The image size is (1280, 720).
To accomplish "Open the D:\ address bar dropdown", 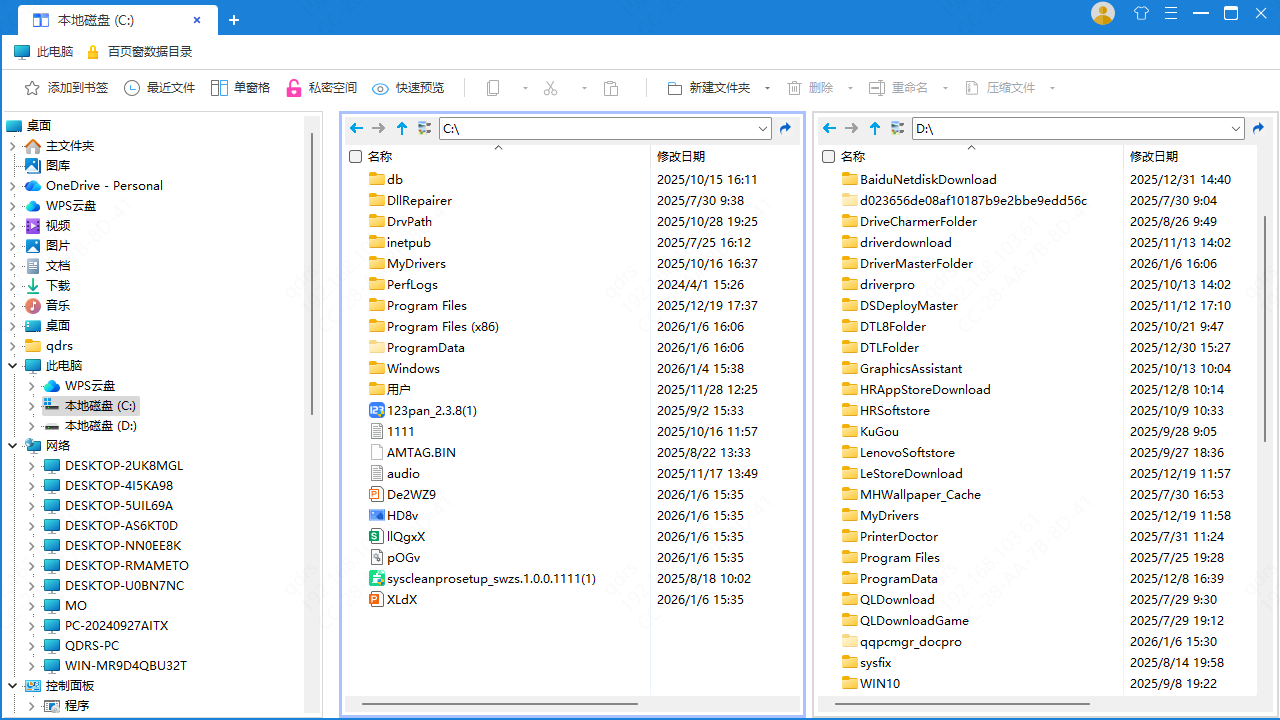I will tap(1235, 128).
